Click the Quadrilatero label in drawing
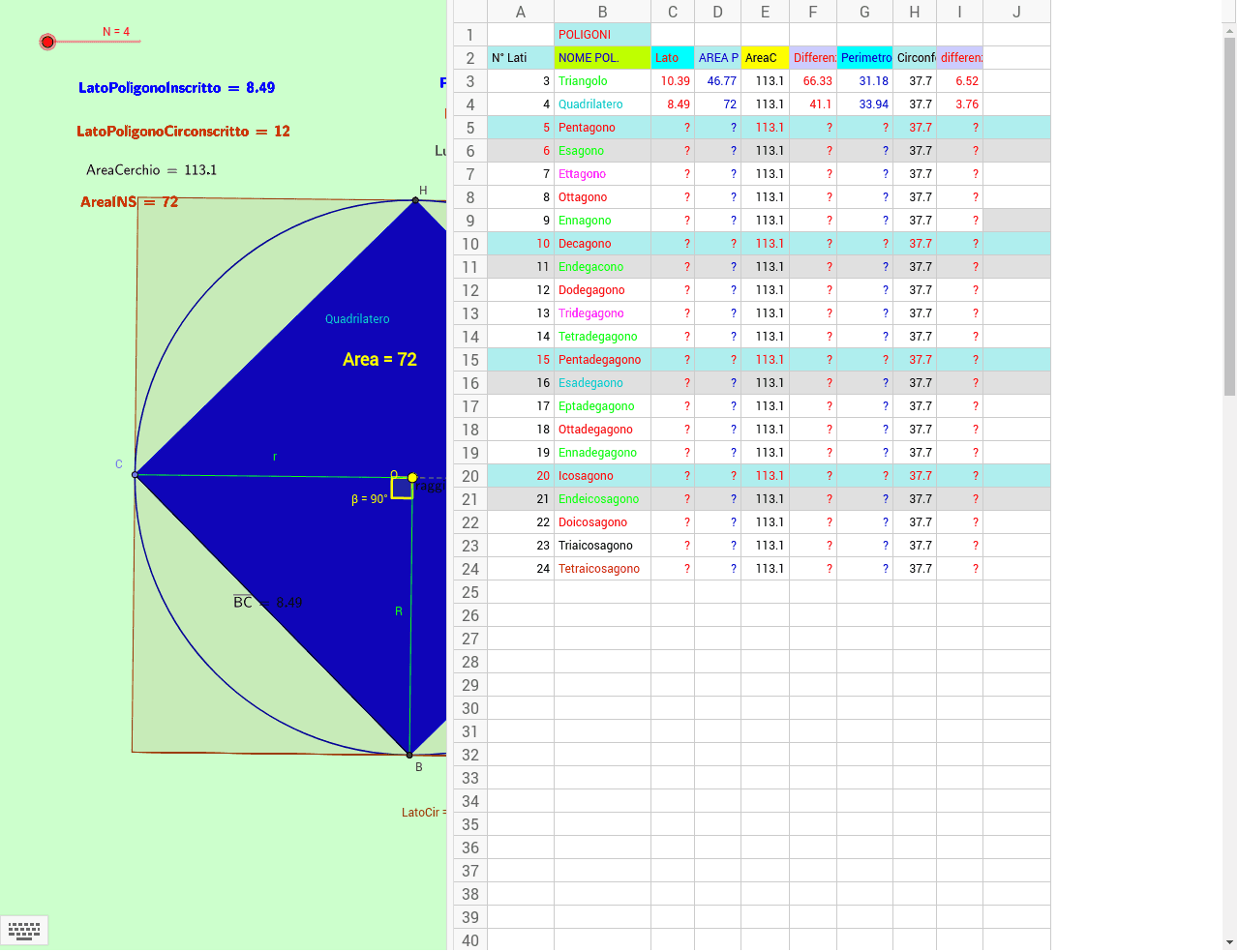Screen dimensions: 1239x952 (357, 319)
